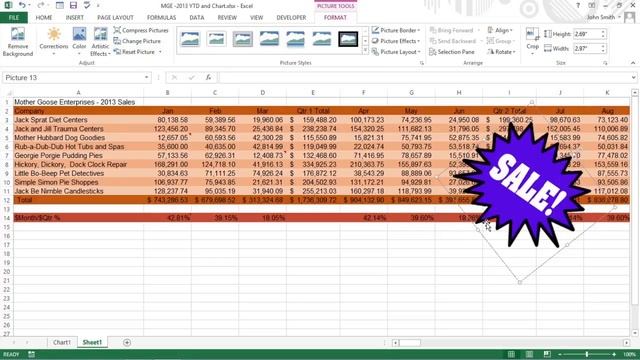Click the Help question mark icon
This screenshot has height=360, width=640.
(578, 5)
